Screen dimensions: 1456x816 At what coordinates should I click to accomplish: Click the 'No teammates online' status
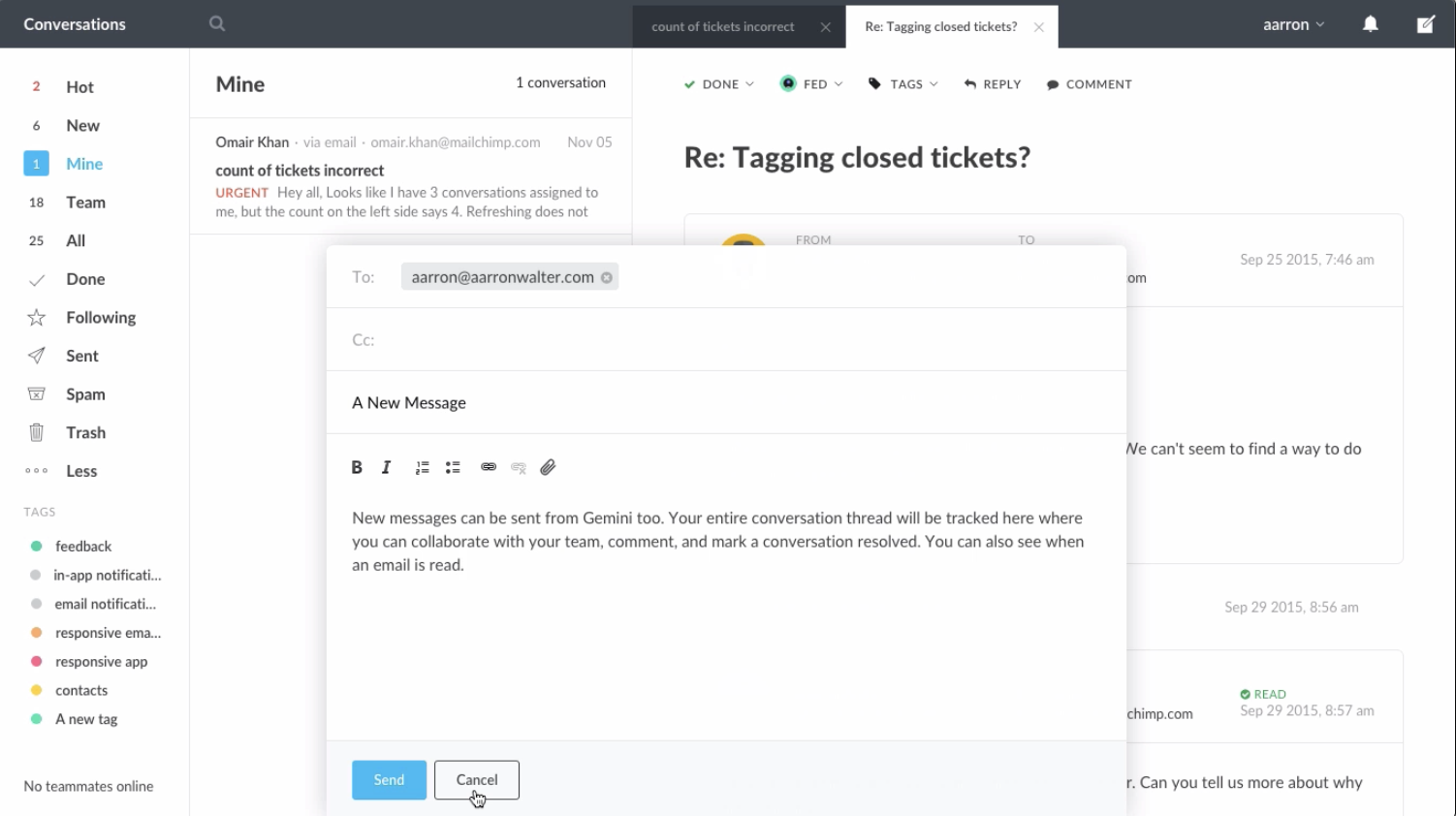tap(88, 787)
